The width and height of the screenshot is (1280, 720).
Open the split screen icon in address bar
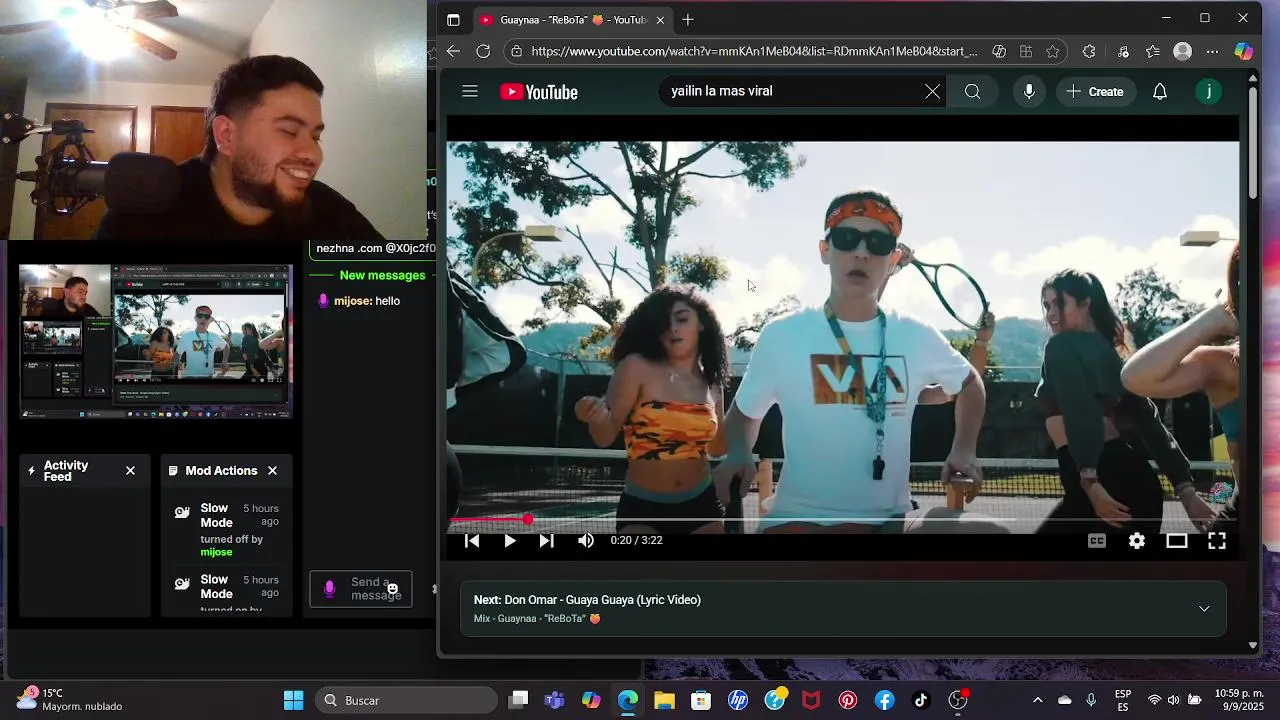1026,51
